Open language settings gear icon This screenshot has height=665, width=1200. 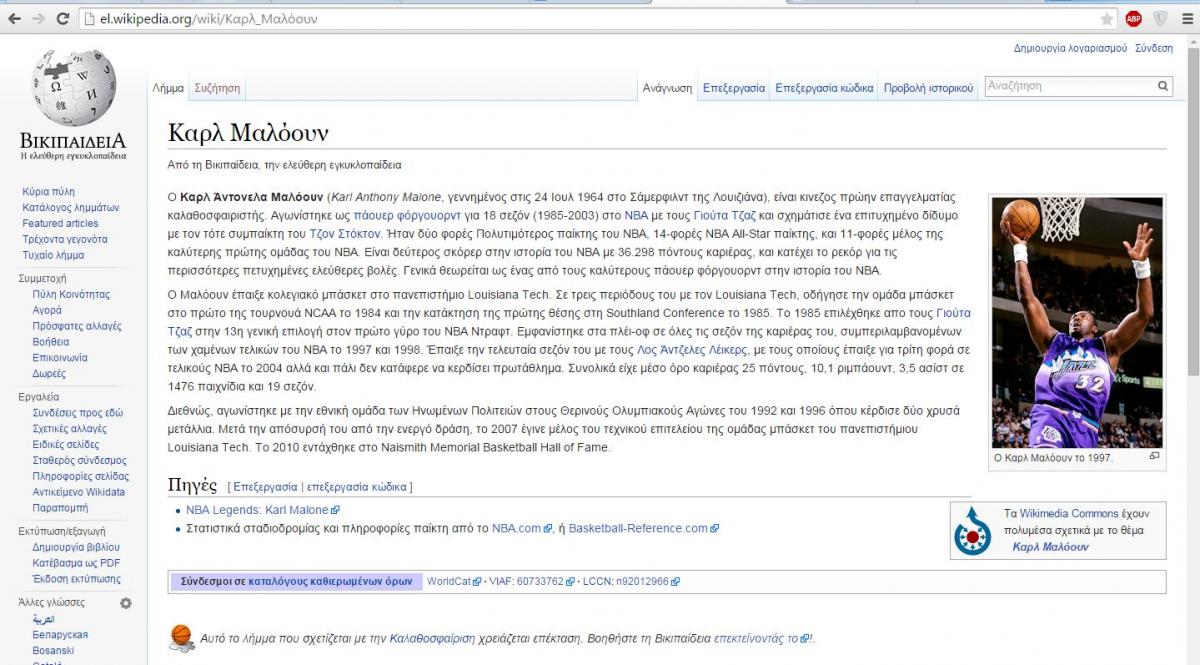click(x=126, y=603)
